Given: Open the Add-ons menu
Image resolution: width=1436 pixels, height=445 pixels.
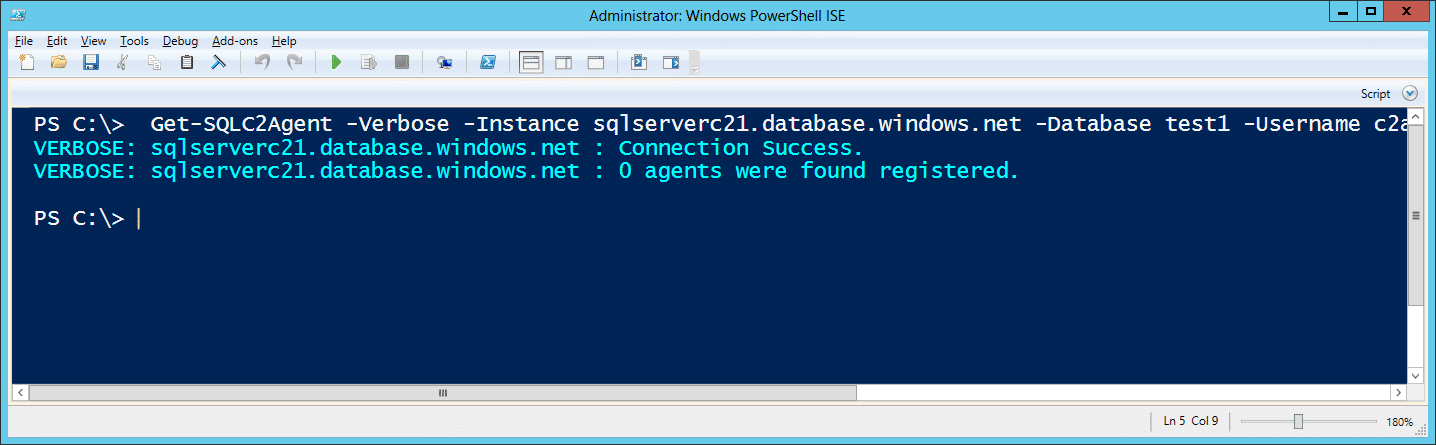Looking at the screenshot, I should 235,41.
